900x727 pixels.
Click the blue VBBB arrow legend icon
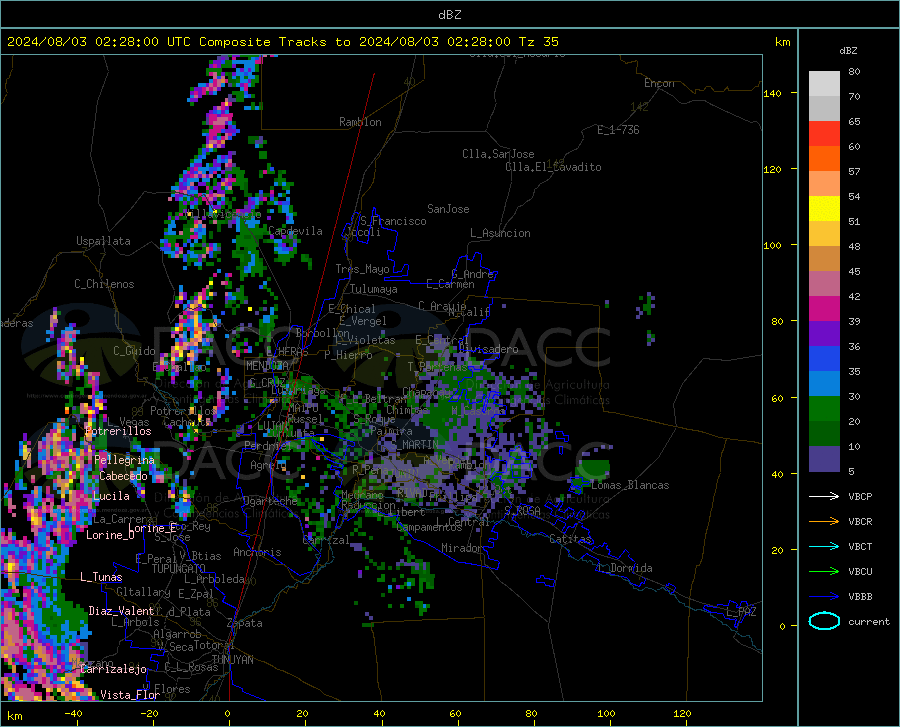(x=824, y=596)
